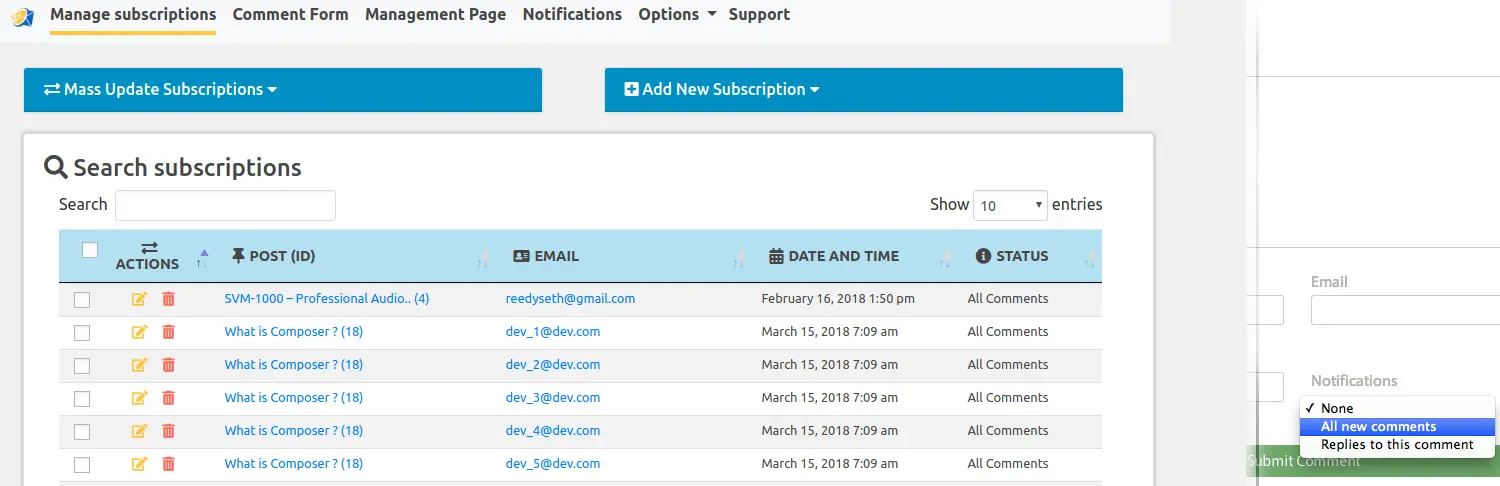Choose 'Replies to this comment' notification option

coord(1396,445)
